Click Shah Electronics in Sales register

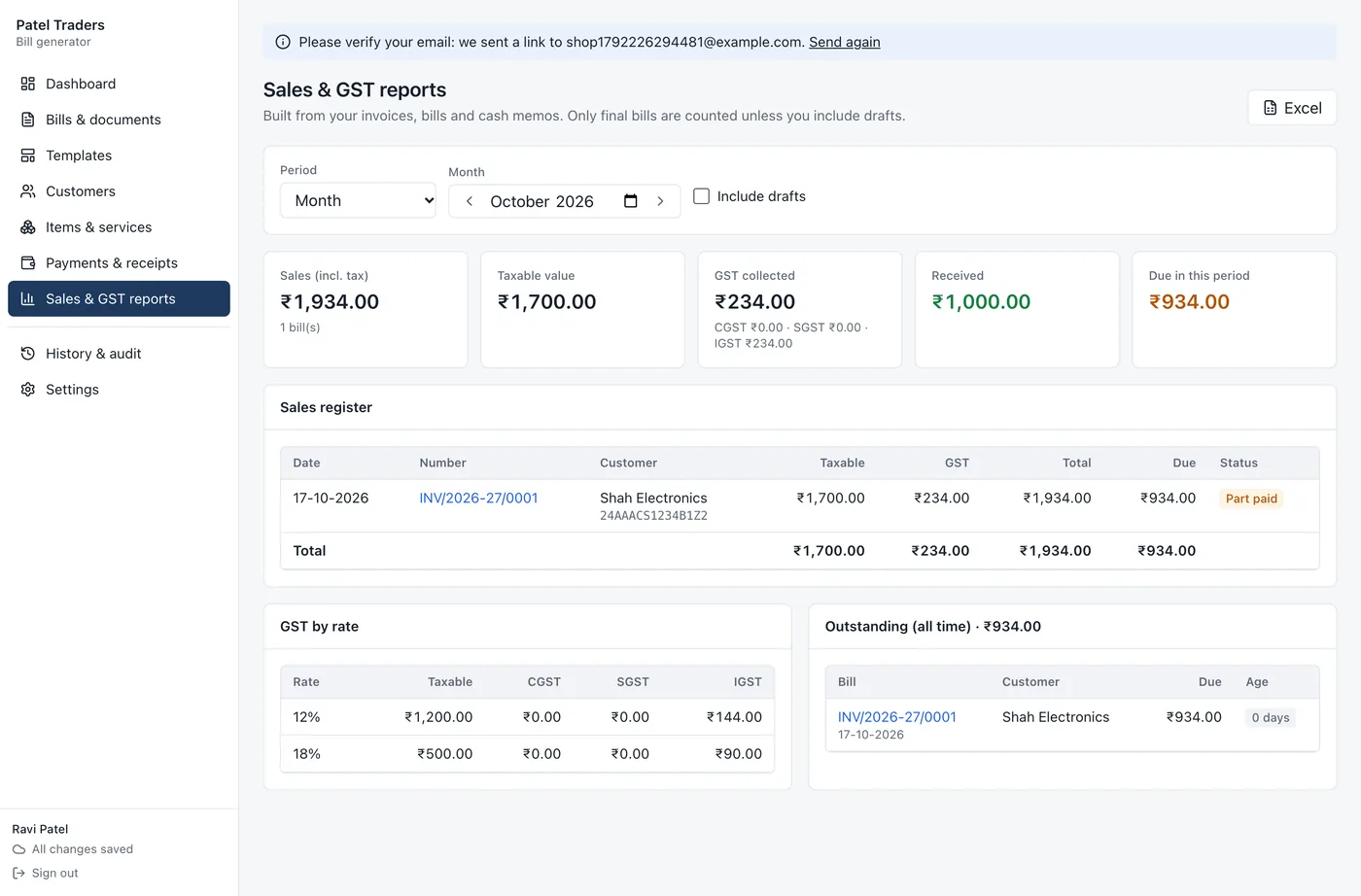tap(653, 498)
